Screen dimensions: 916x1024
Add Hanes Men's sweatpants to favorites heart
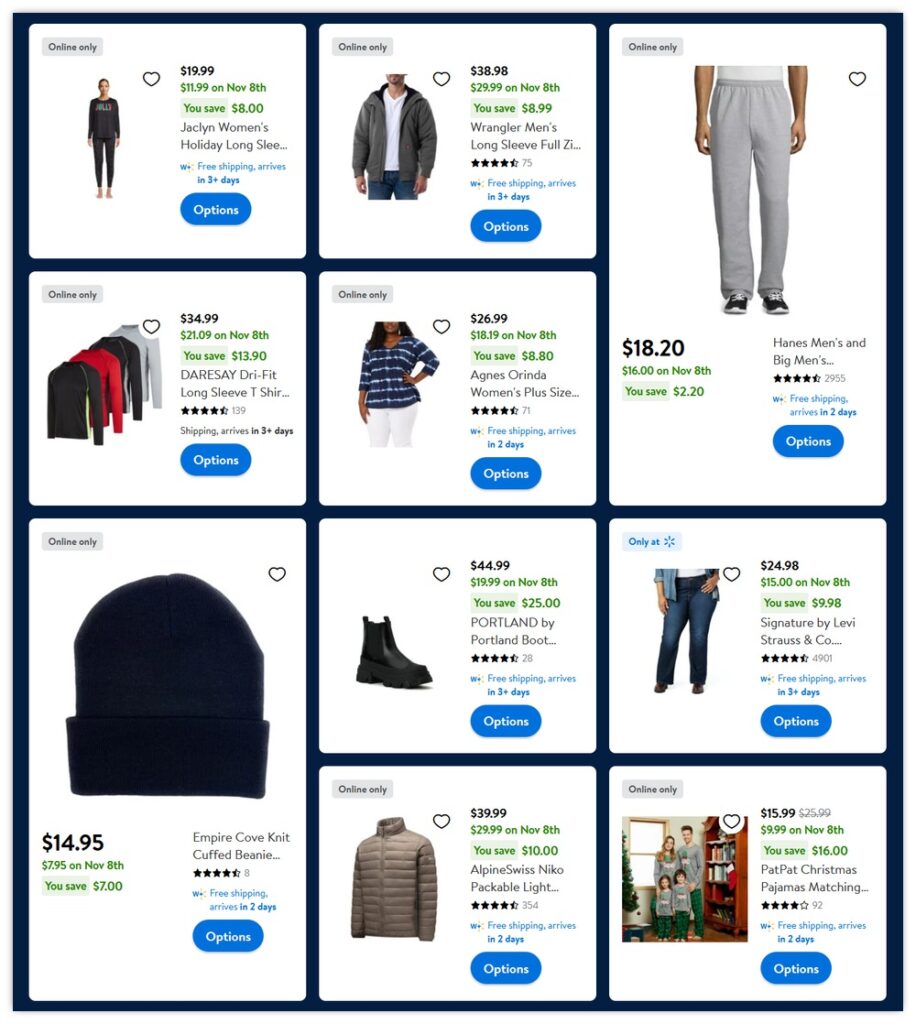857,79
